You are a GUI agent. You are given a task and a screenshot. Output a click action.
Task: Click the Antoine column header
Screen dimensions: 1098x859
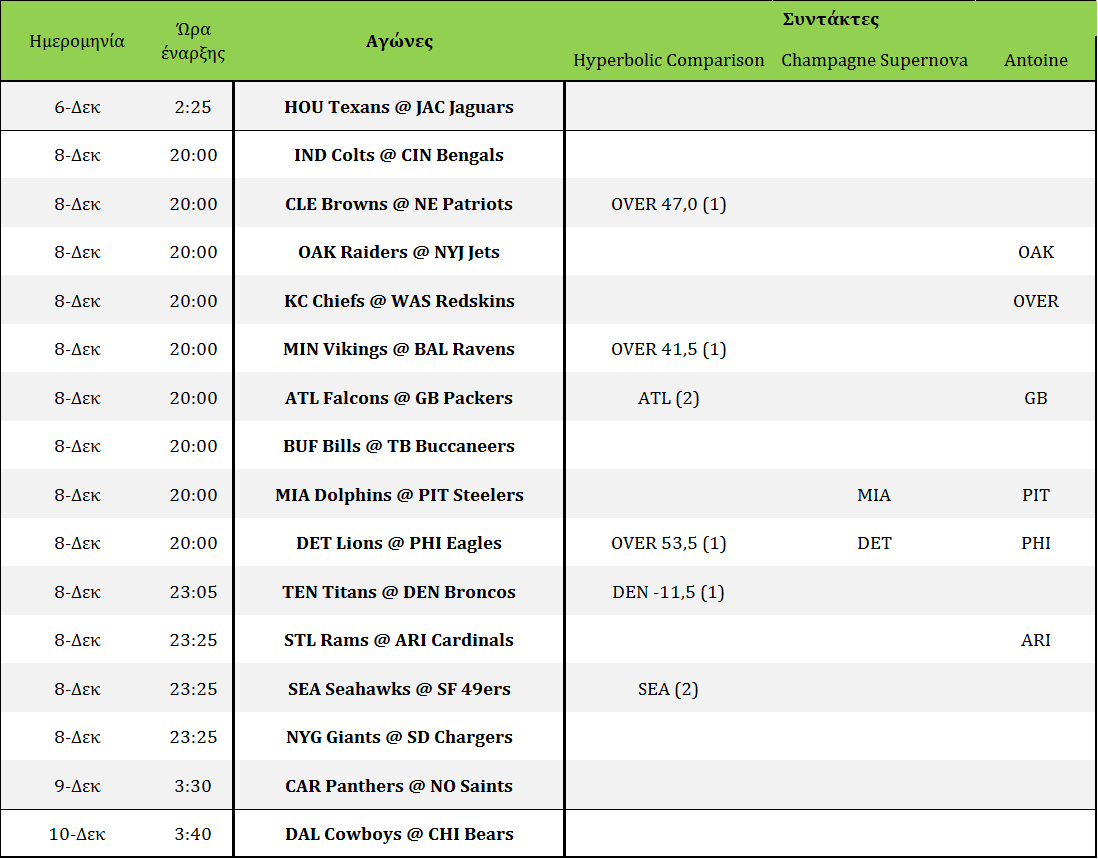(1035, 60)
